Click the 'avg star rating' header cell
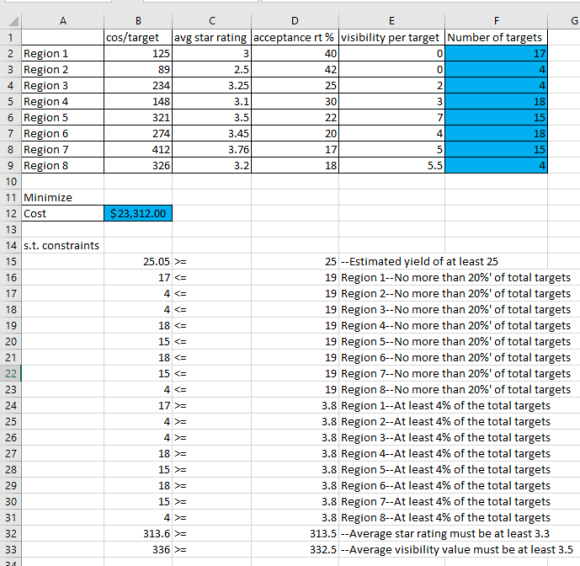580x566 pixels. [x=212, y=37]
